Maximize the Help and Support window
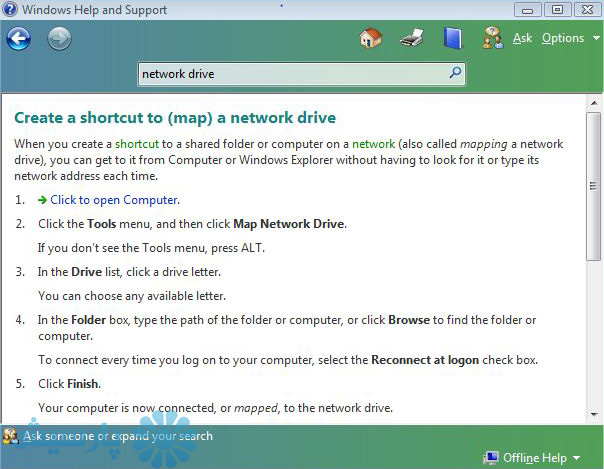The height and width of the screenshot is (469, 604). 557,10
